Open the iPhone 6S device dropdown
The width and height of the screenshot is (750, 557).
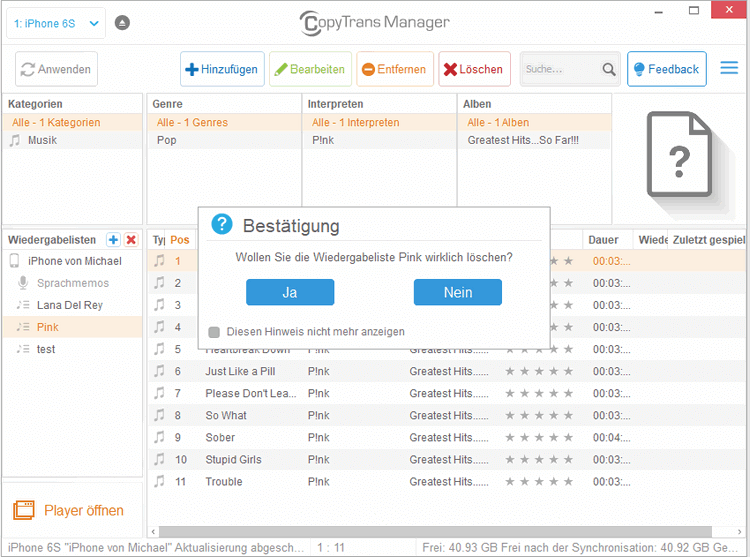coord(56,23)
